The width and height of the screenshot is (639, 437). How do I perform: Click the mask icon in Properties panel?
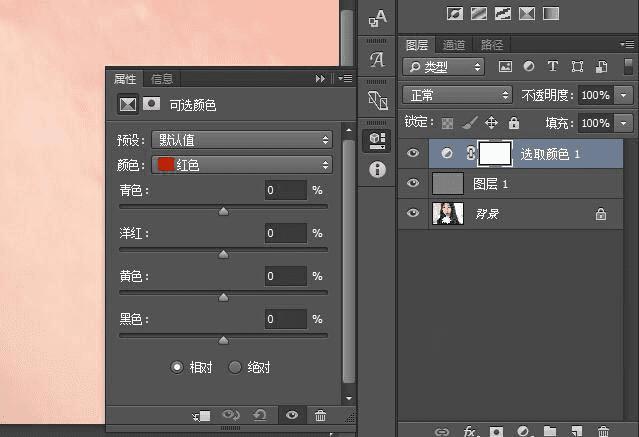[151, 104]
